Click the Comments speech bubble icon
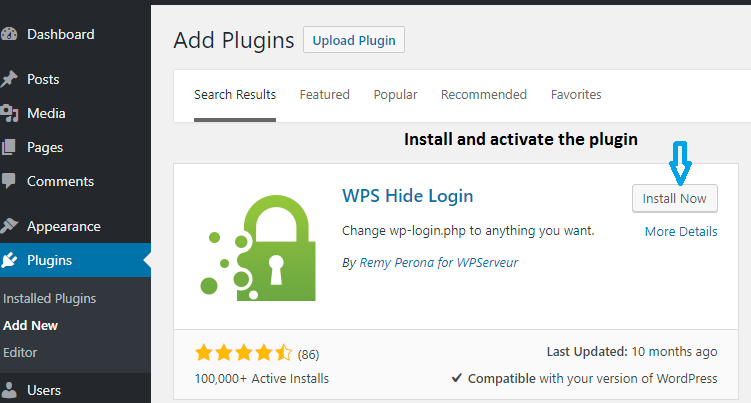 tap(9, 182)
